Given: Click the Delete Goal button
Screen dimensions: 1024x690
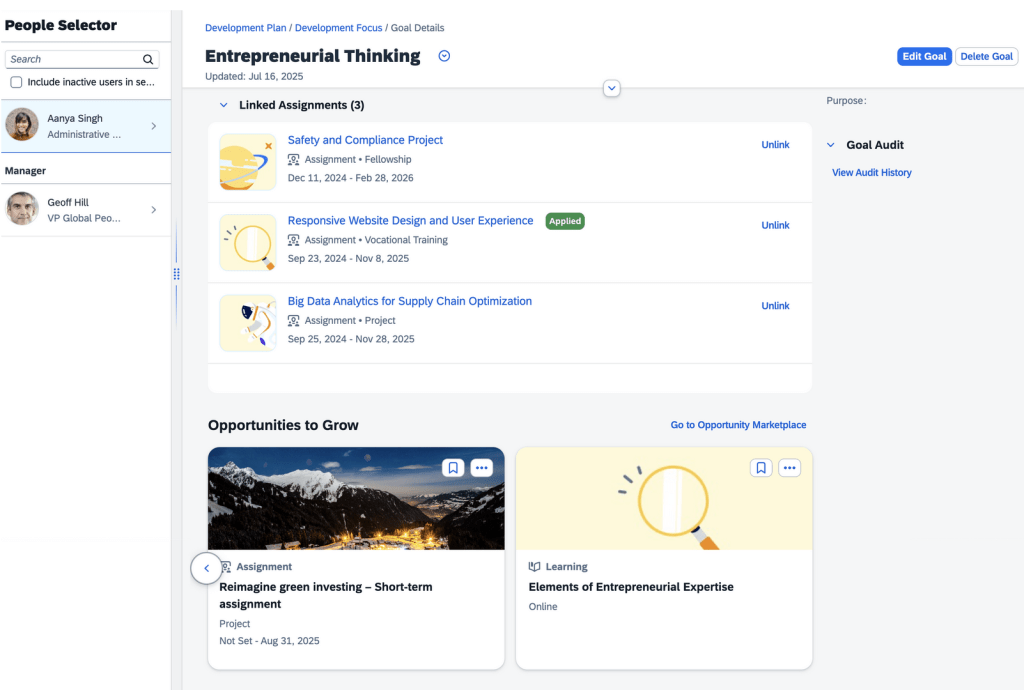Looking at the screenshot, I should coord(986,57).
